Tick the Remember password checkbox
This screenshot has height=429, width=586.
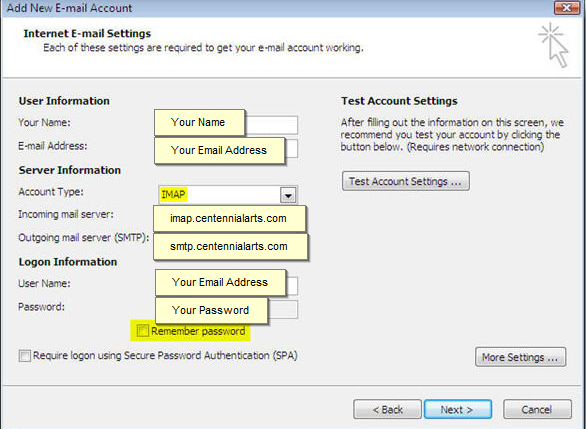point(142,331)
